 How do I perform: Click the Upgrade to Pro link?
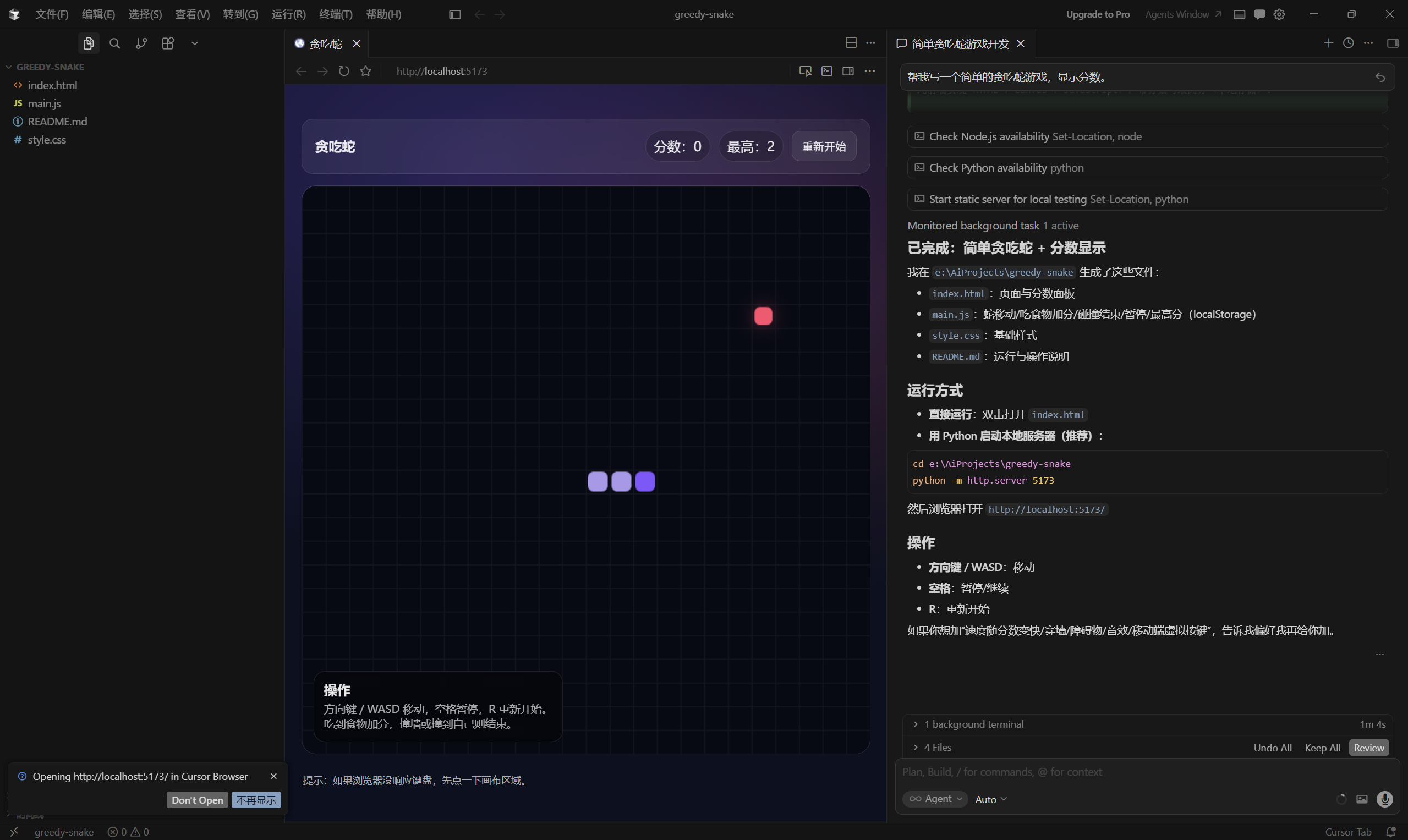[x=1098, y=14]
